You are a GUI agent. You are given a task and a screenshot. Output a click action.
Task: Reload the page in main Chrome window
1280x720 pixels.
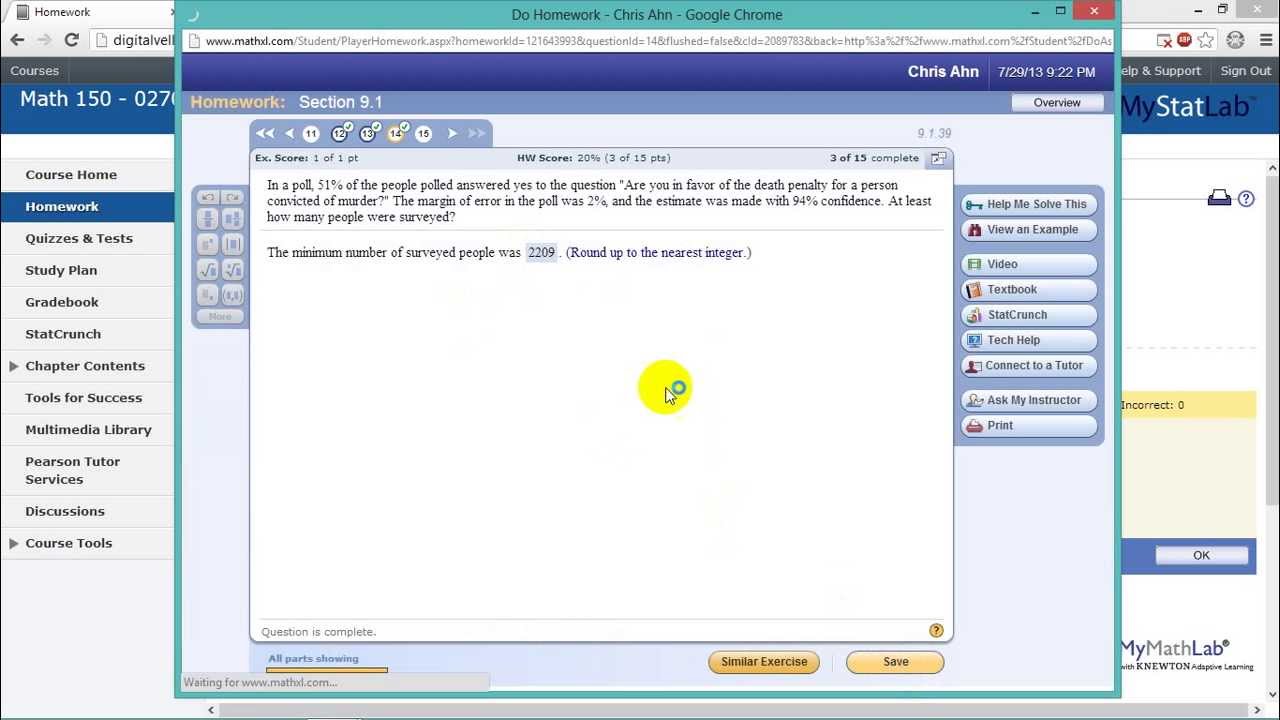[71, 40]
